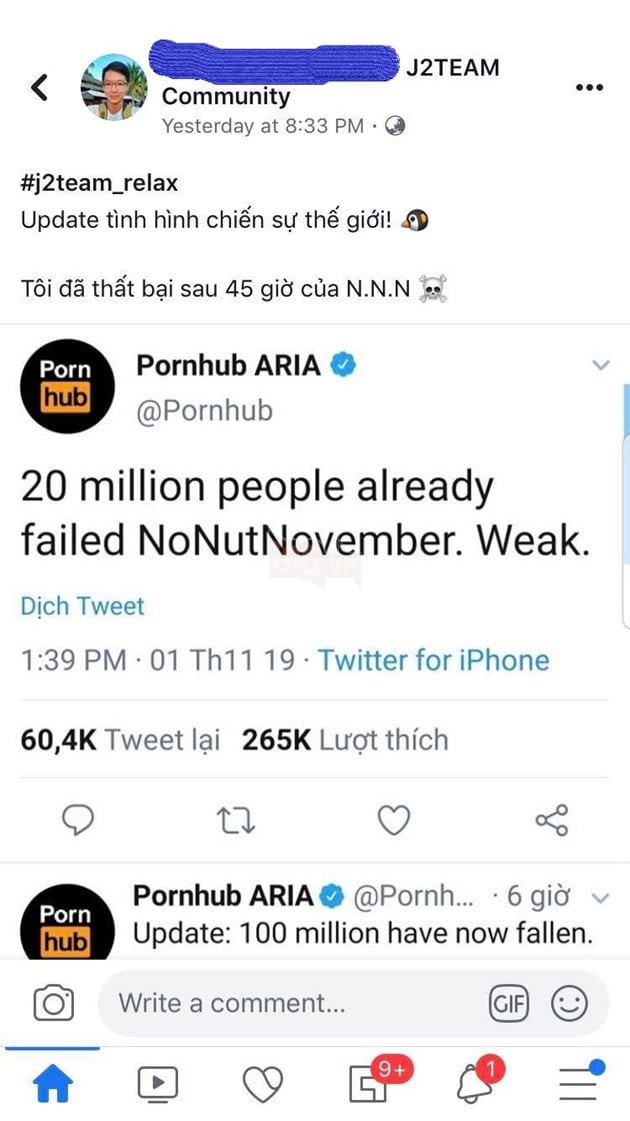Select the Retweet icon
Viewport: 630px width, 1121px height.
click(x=236, y=820)
